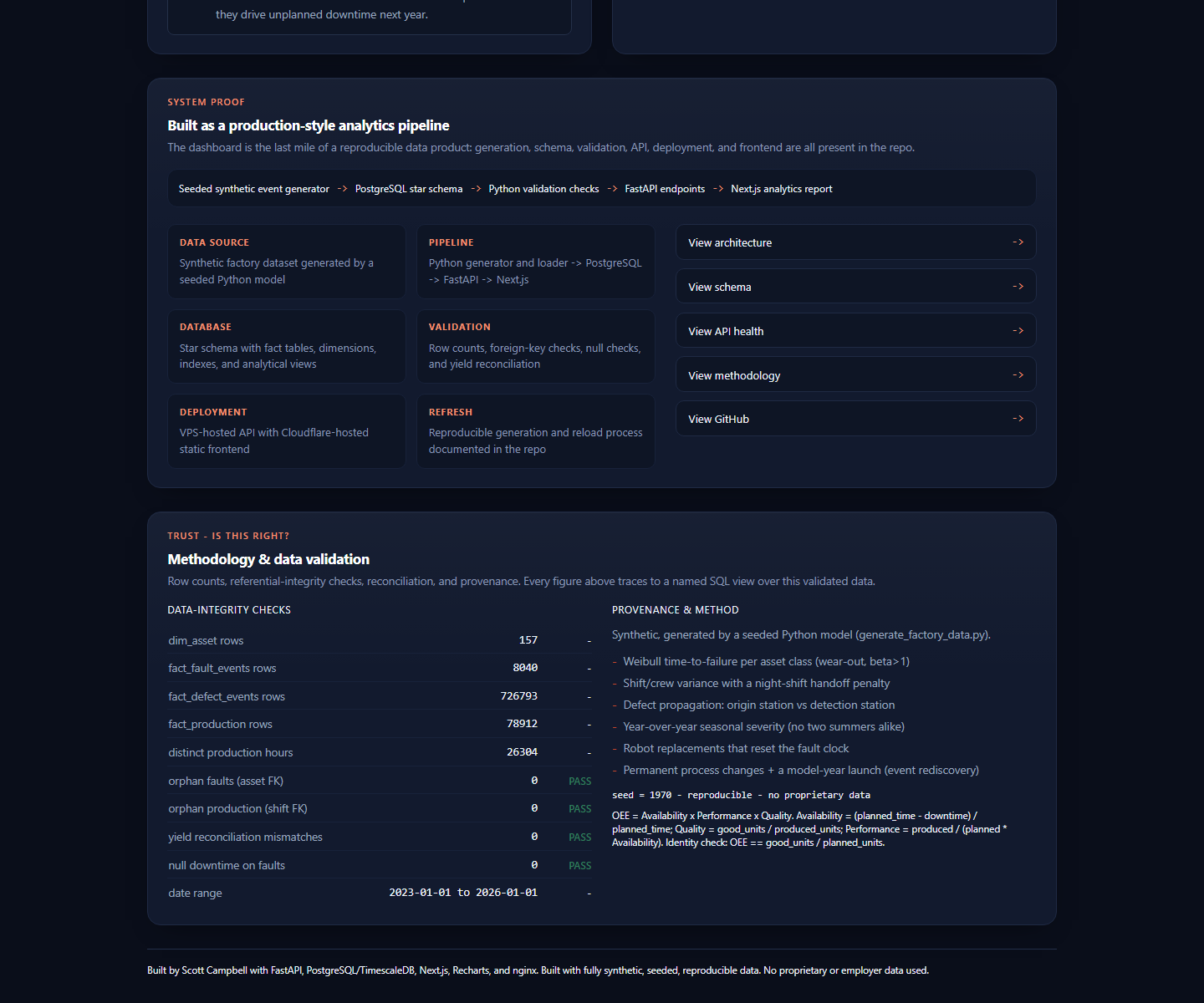This screenshot has width=1204, height=1003.
Task: Select the VALIDATION card
Action: [x=536, y=346]
